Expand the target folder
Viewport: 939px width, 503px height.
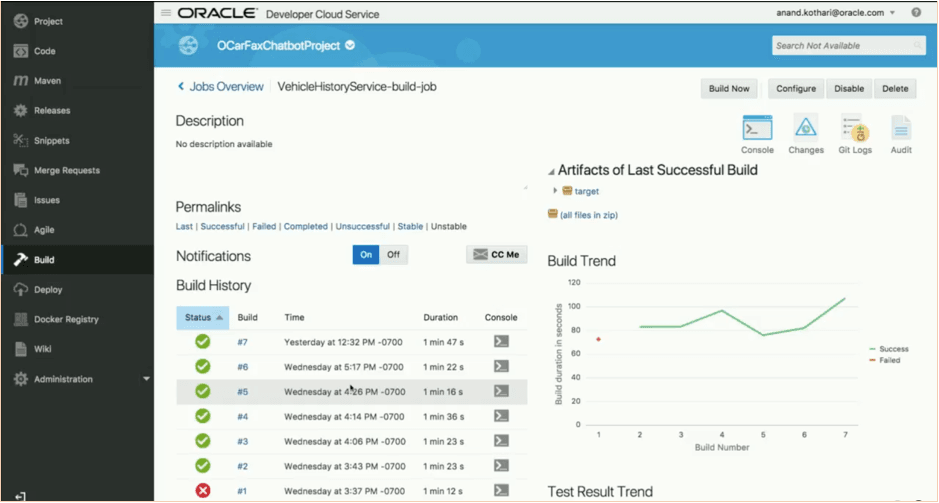point(555,191)
